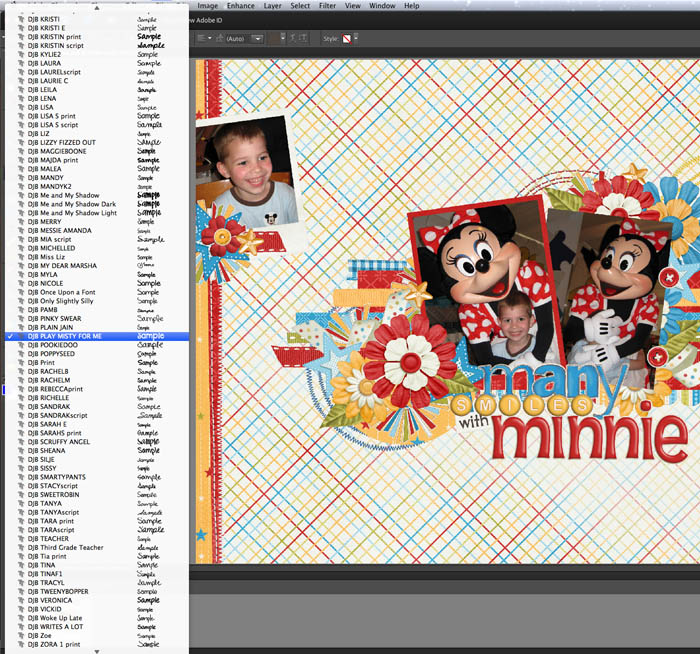Open the text color dropdown arrow

click(283, 38)
